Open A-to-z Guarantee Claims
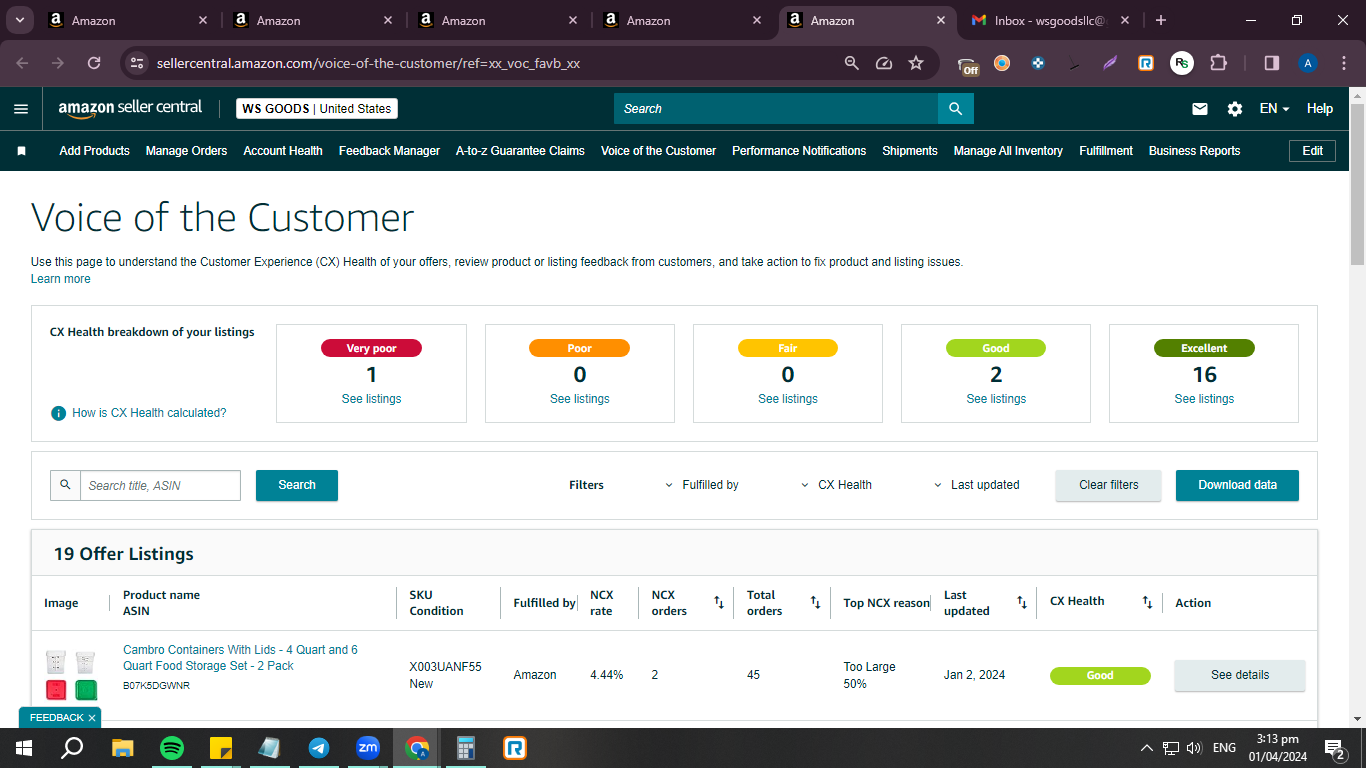Screen dimensions: 1366x768 coord(520,151)
